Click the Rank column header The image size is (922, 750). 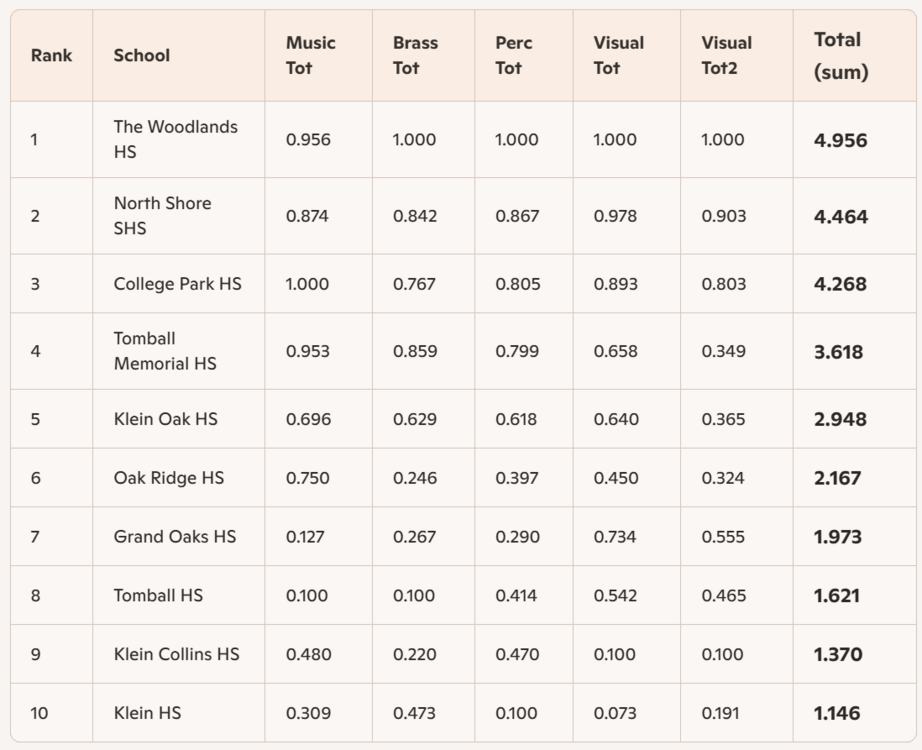[x=52, y=56]
